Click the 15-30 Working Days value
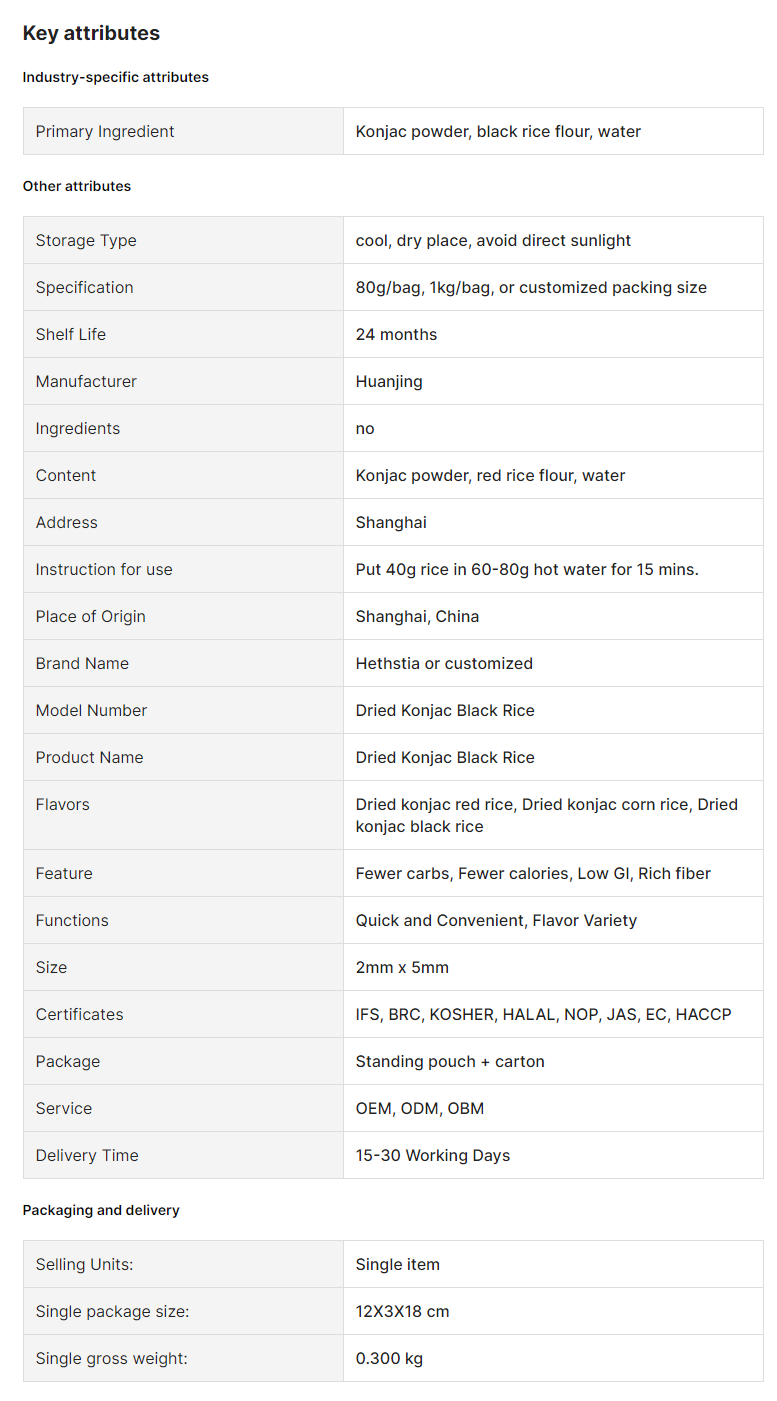 click(x=433, y=1155)
